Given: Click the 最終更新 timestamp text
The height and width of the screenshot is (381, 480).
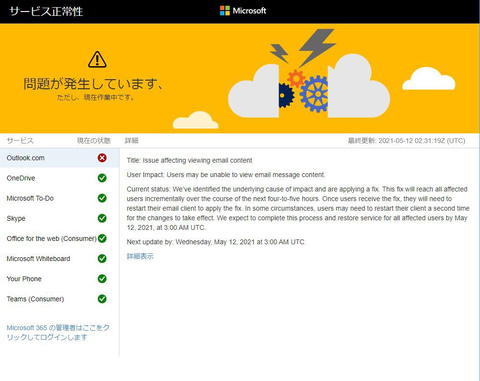Looking at the screenshot, I should 407,141.
